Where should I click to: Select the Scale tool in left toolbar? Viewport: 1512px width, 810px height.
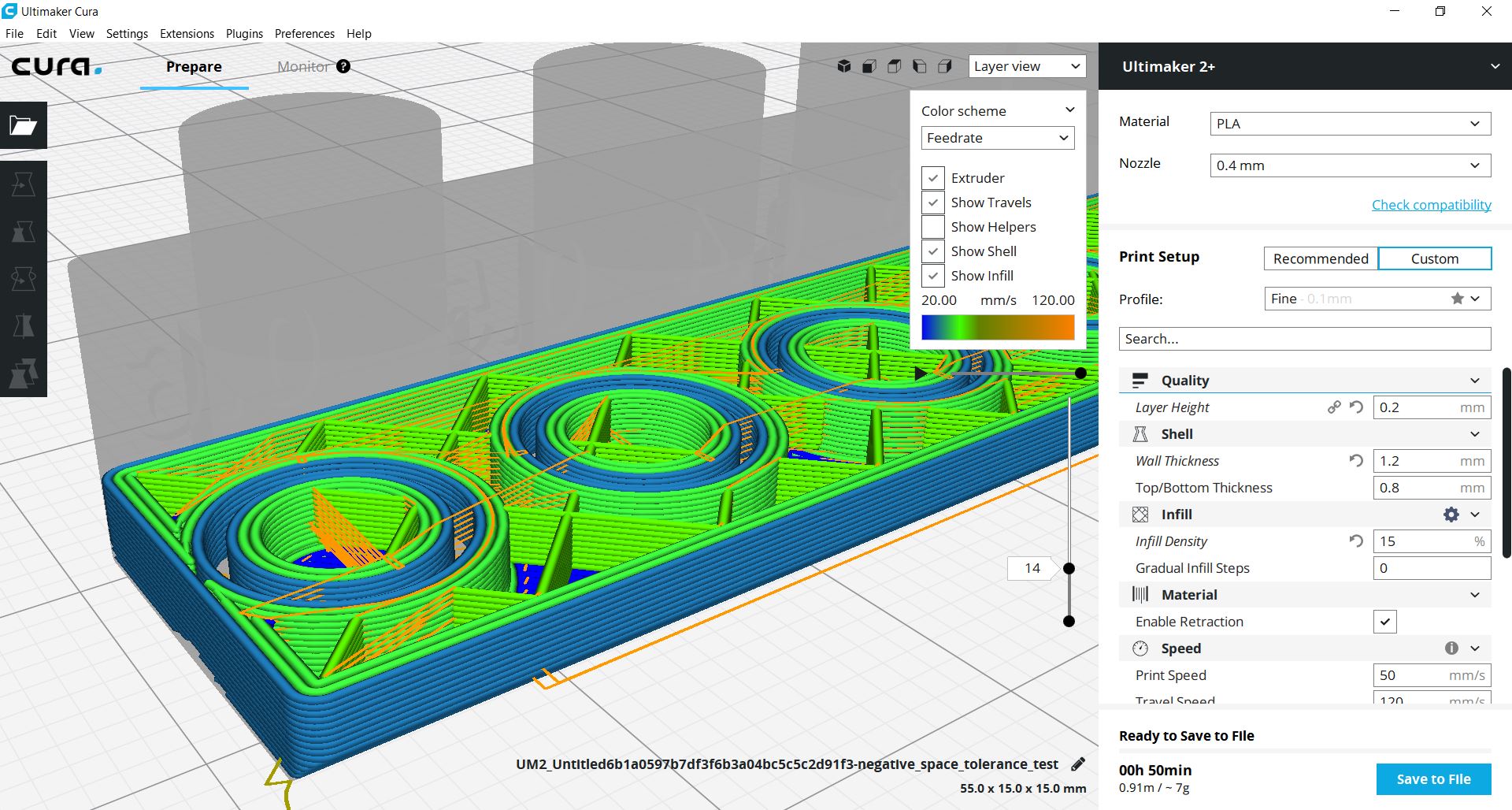pos(23,232)
